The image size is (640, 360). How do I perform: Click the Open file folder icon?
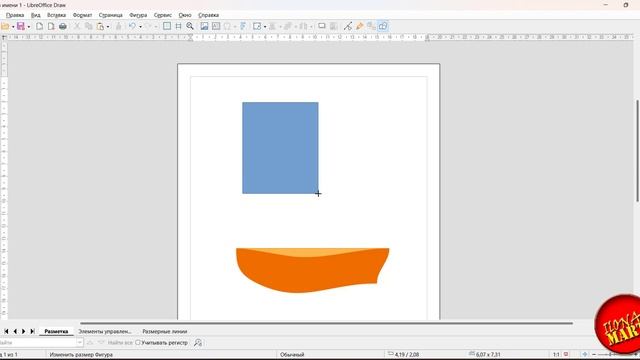point(5,27)
